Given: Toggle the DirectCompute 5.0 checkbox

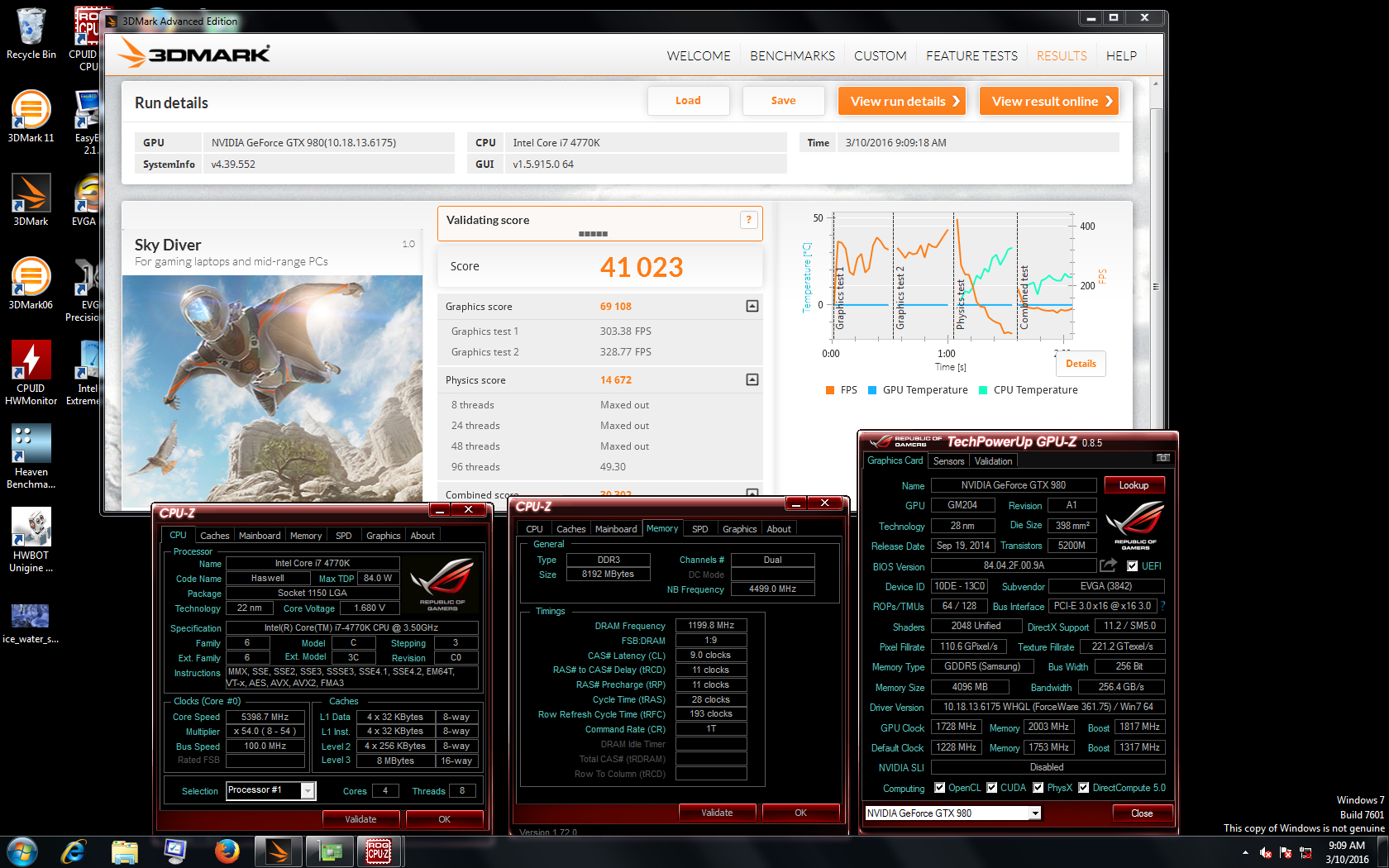Looking at the screenshot, I should (1084, 788).
